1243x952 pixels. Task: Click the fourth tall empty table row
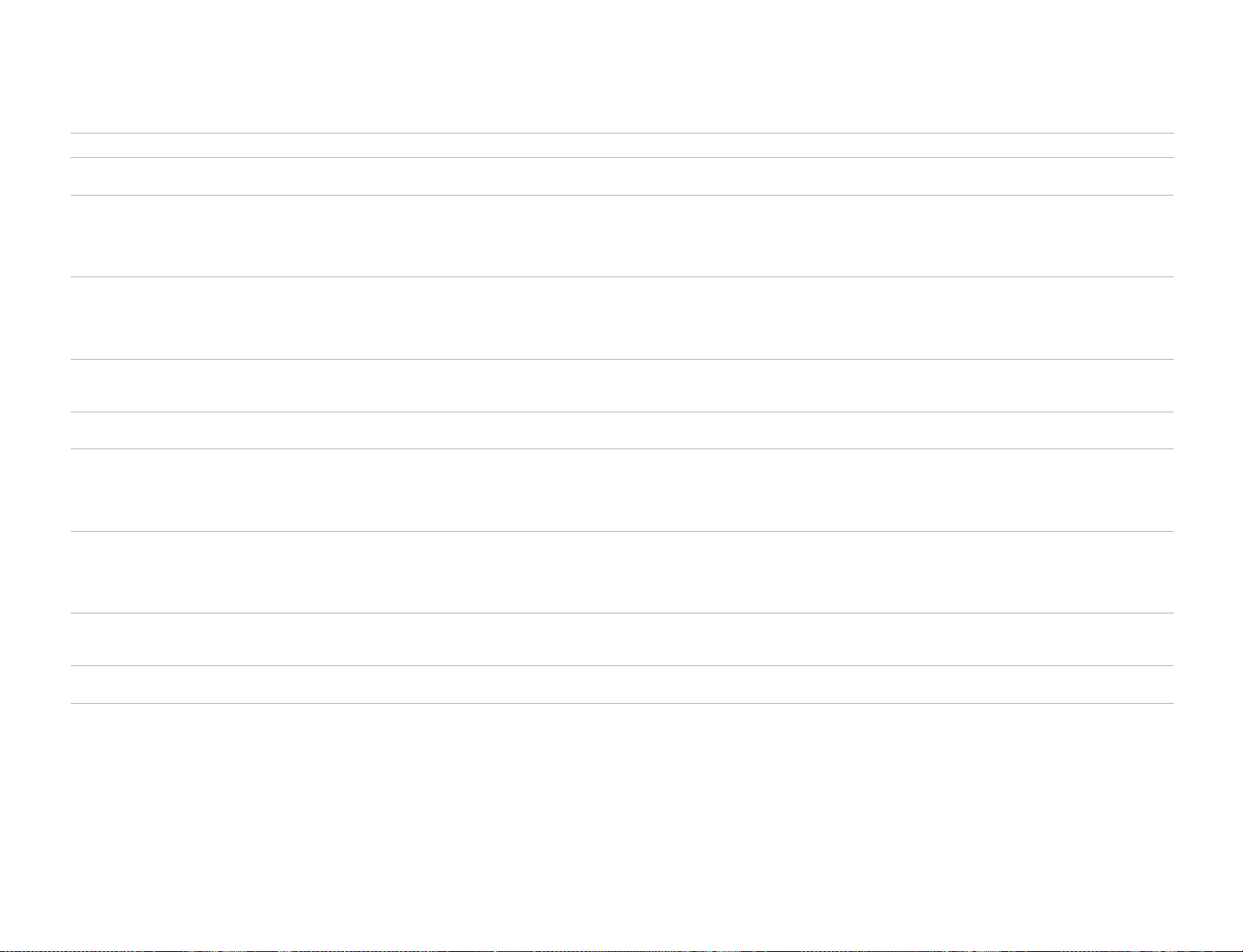621,572
